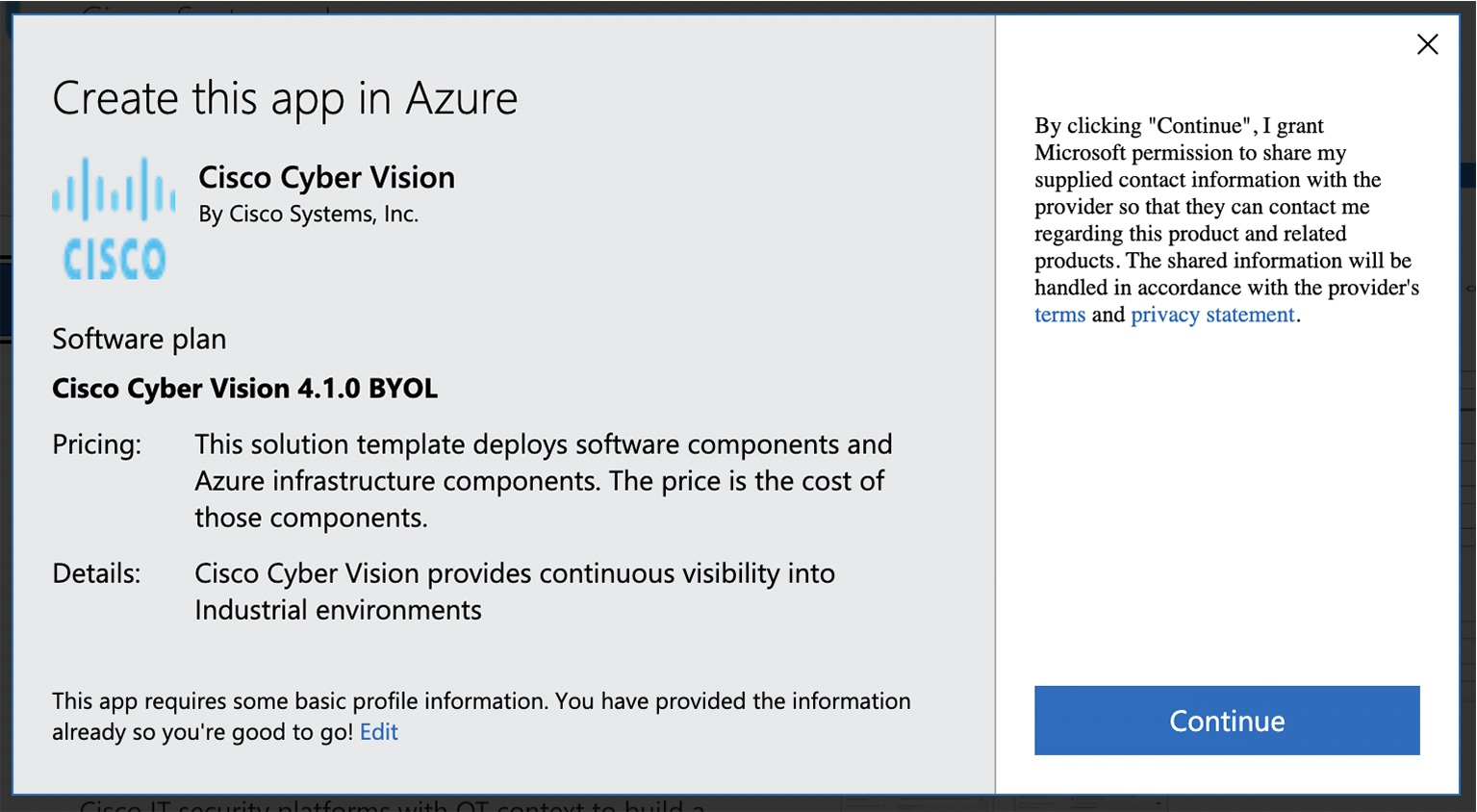The width and height of the screenshot is (1477, 812).
Task: Select the Software plan label
Action: (139, 339)
